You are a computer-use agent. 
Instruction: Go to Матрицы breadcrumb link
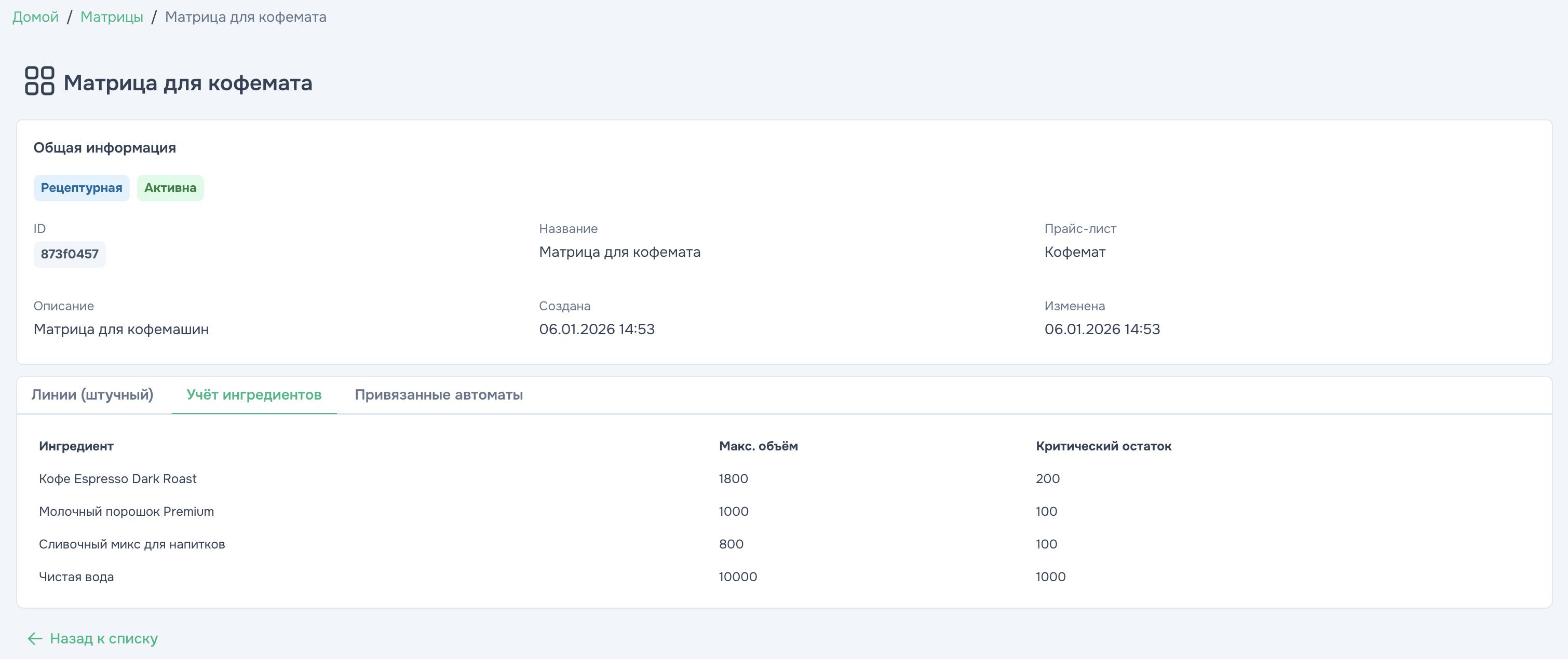coord(112,17)
